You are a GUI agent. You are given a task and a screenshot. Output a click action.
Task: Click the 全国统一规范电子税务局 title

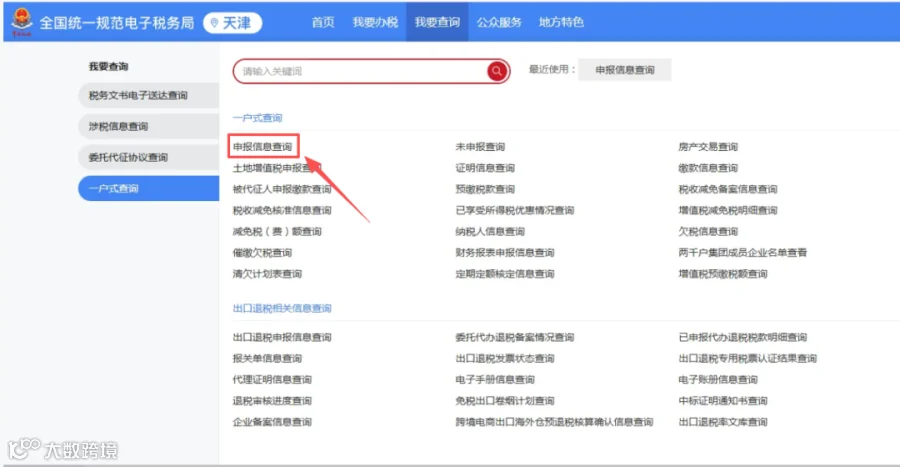(117, 23)
